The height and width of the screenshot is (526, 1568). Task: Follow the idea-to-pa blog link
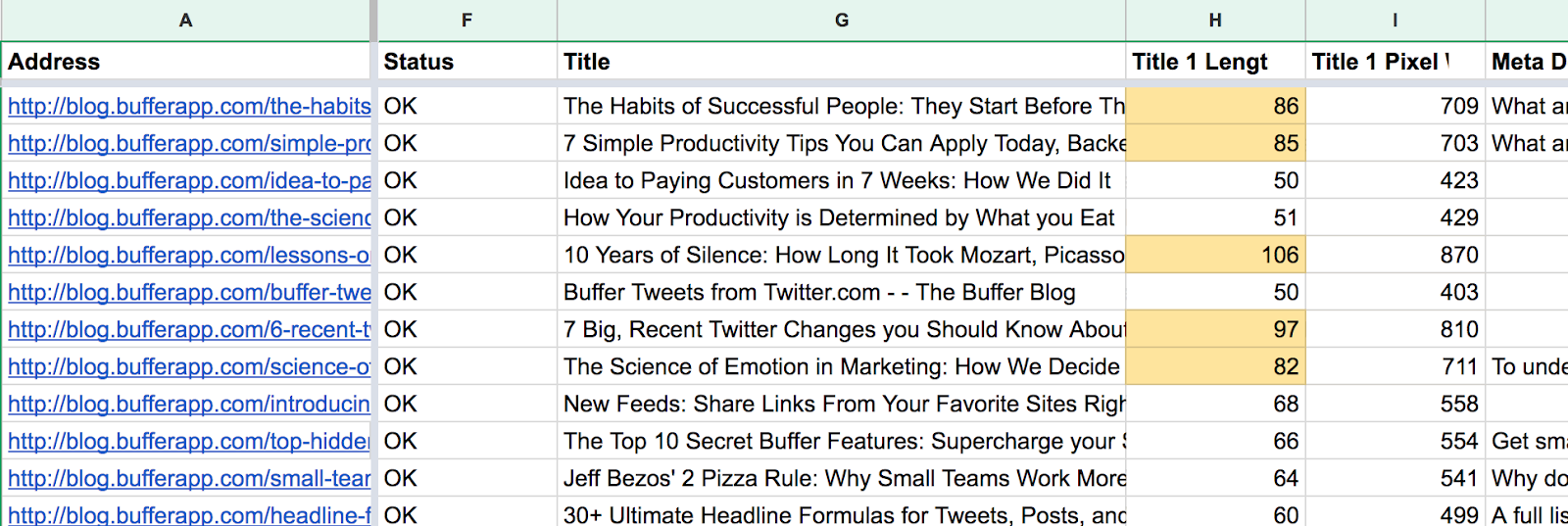(x=189, y=180)
